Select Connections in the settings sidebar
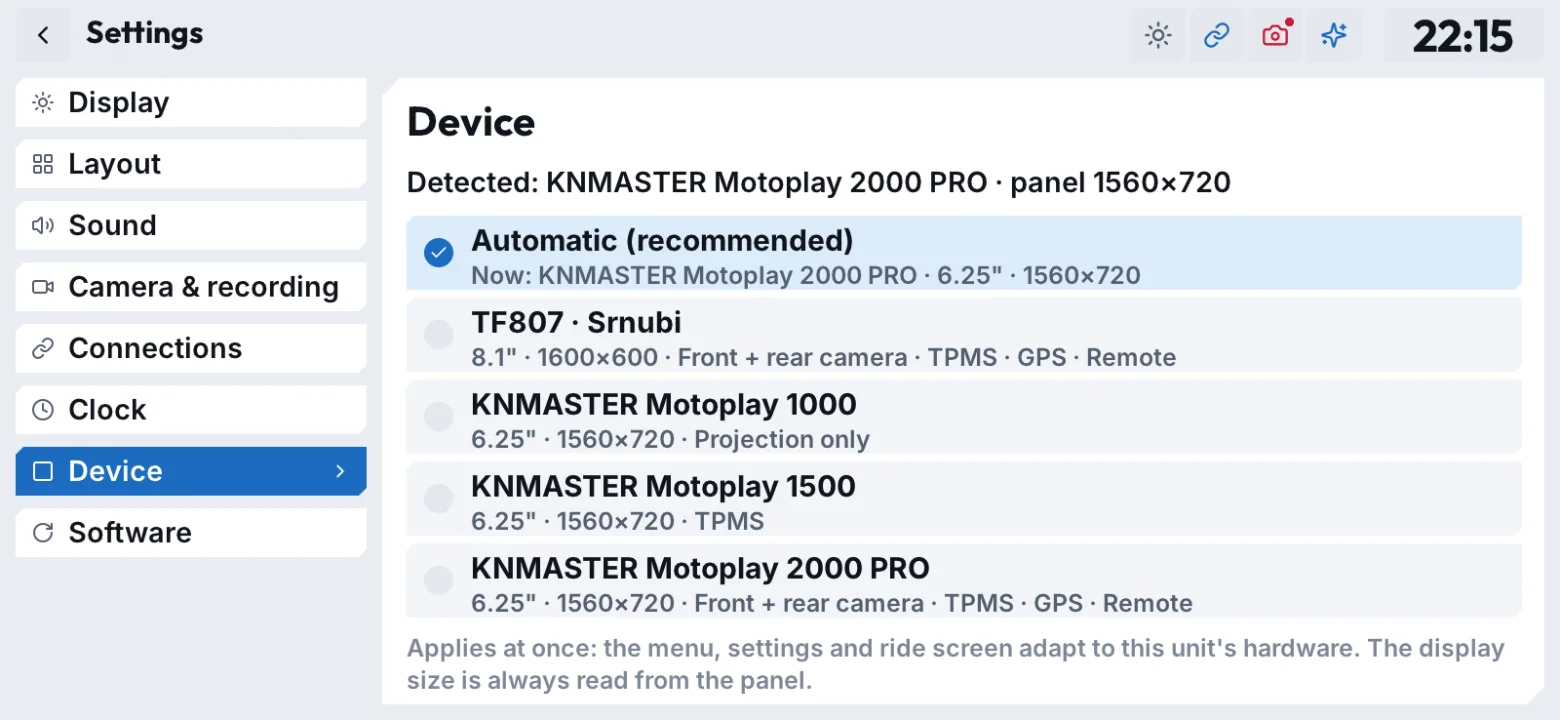 191,349
